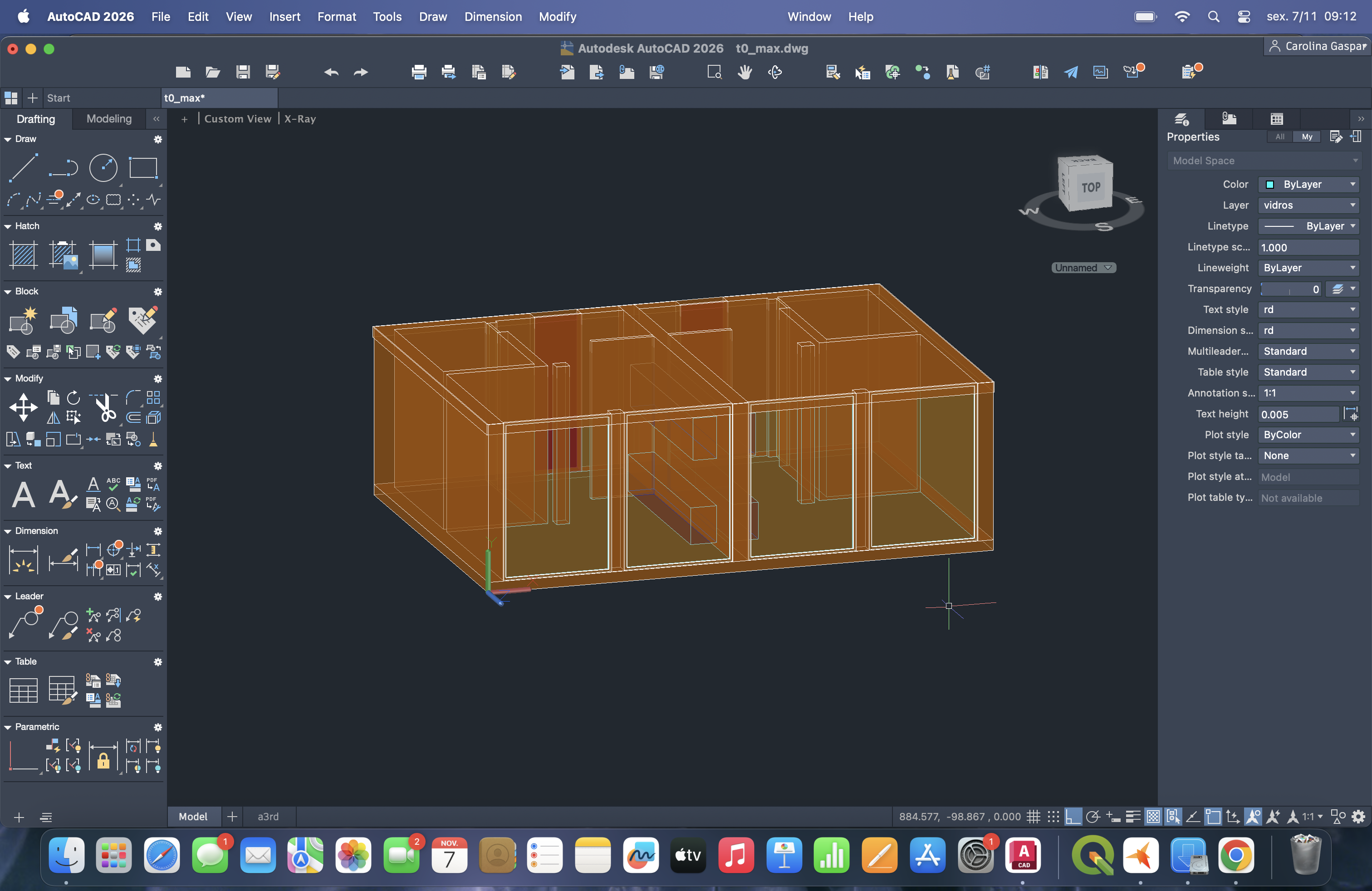1372x891 pixels.
Task: Click the Color ByLayer swatch
Action: click(x=1269, y=185)
